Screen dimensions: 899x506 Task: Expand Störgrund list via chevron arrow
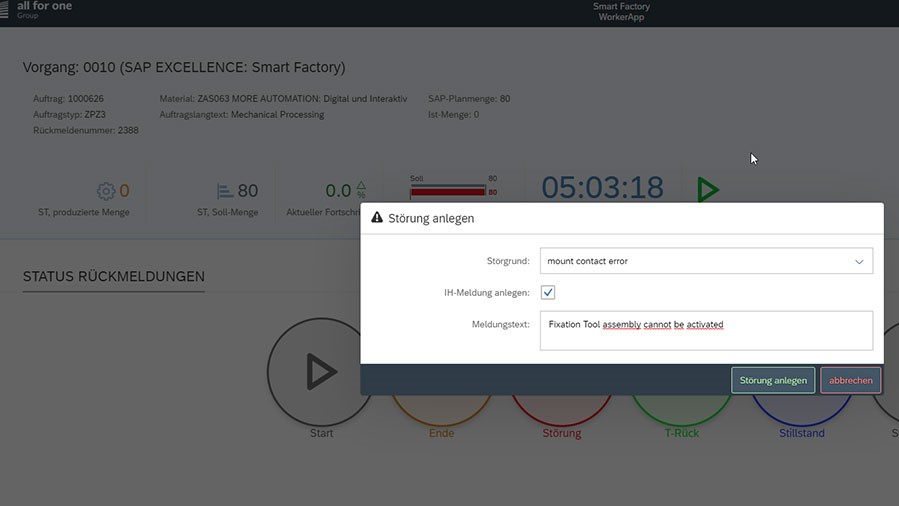(x=859, y=261)
